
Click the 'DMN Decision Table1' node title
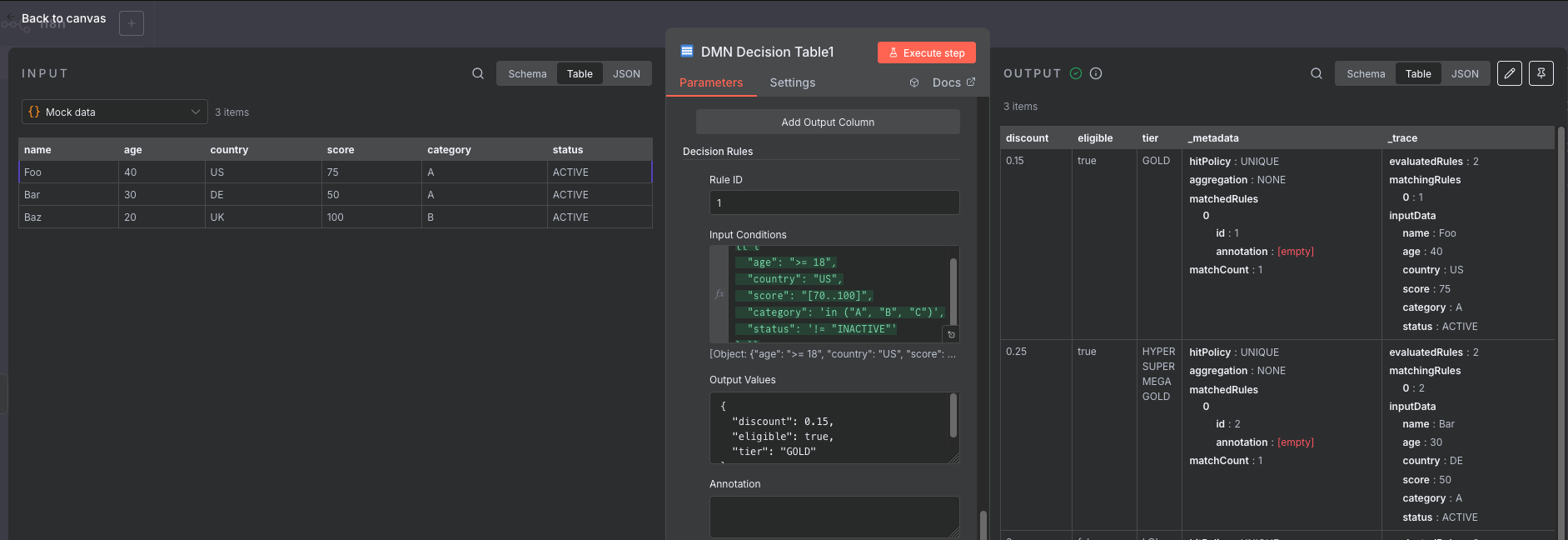coord(767,52)
